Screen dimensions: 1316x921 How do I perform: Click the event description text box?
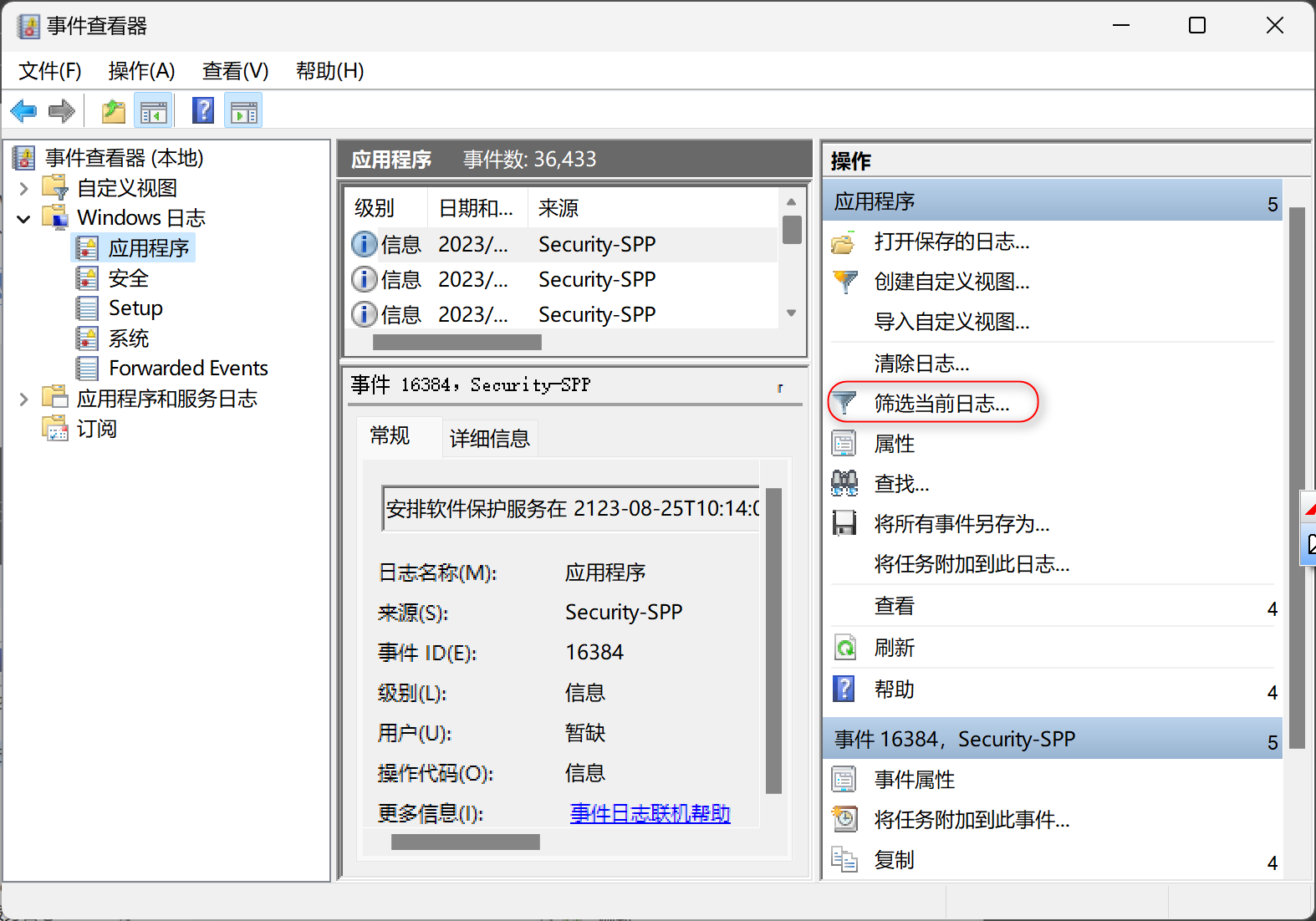(571, 508)
